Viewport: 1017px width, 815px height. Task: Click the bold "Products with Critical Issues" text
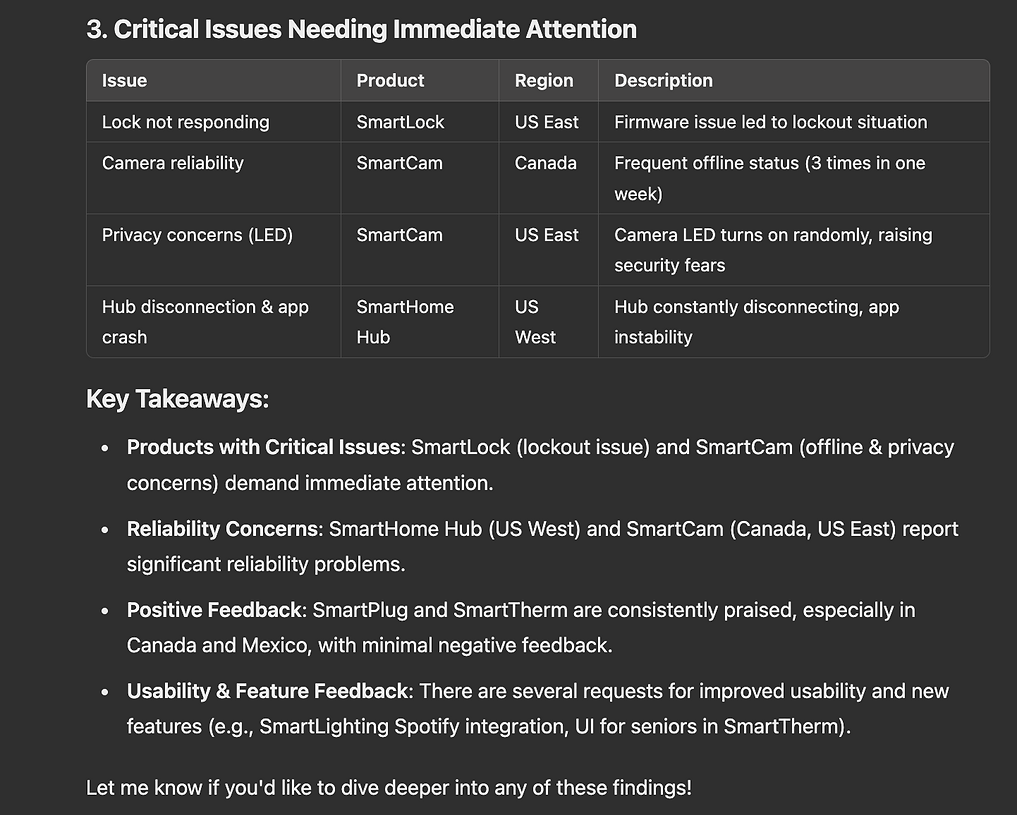(x=263, y=447)
